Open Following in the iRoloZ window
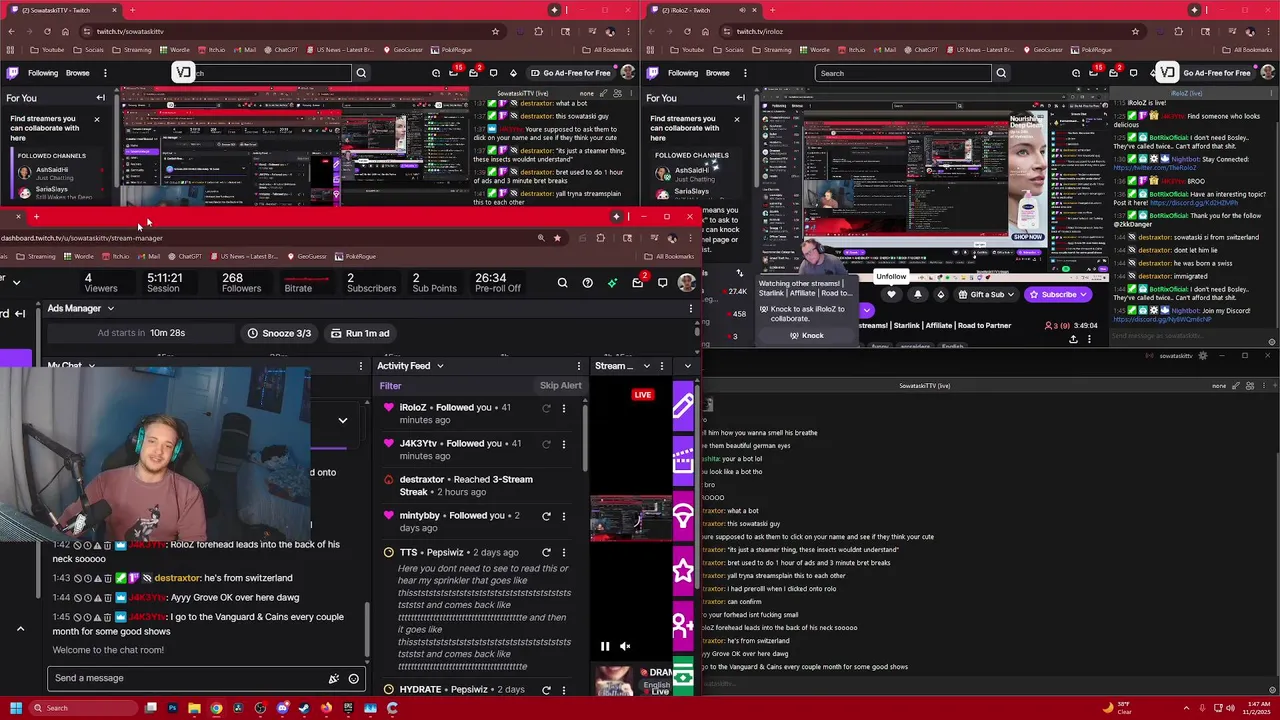The height and width of the screenshot is (720, 1280). pyautogui.click(x=683, y=73)
